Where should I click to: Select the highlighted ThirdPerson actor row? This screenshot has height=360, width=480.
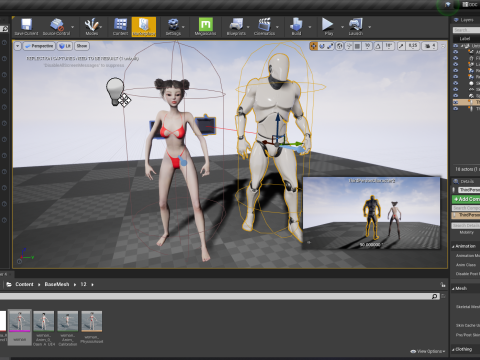467,102
